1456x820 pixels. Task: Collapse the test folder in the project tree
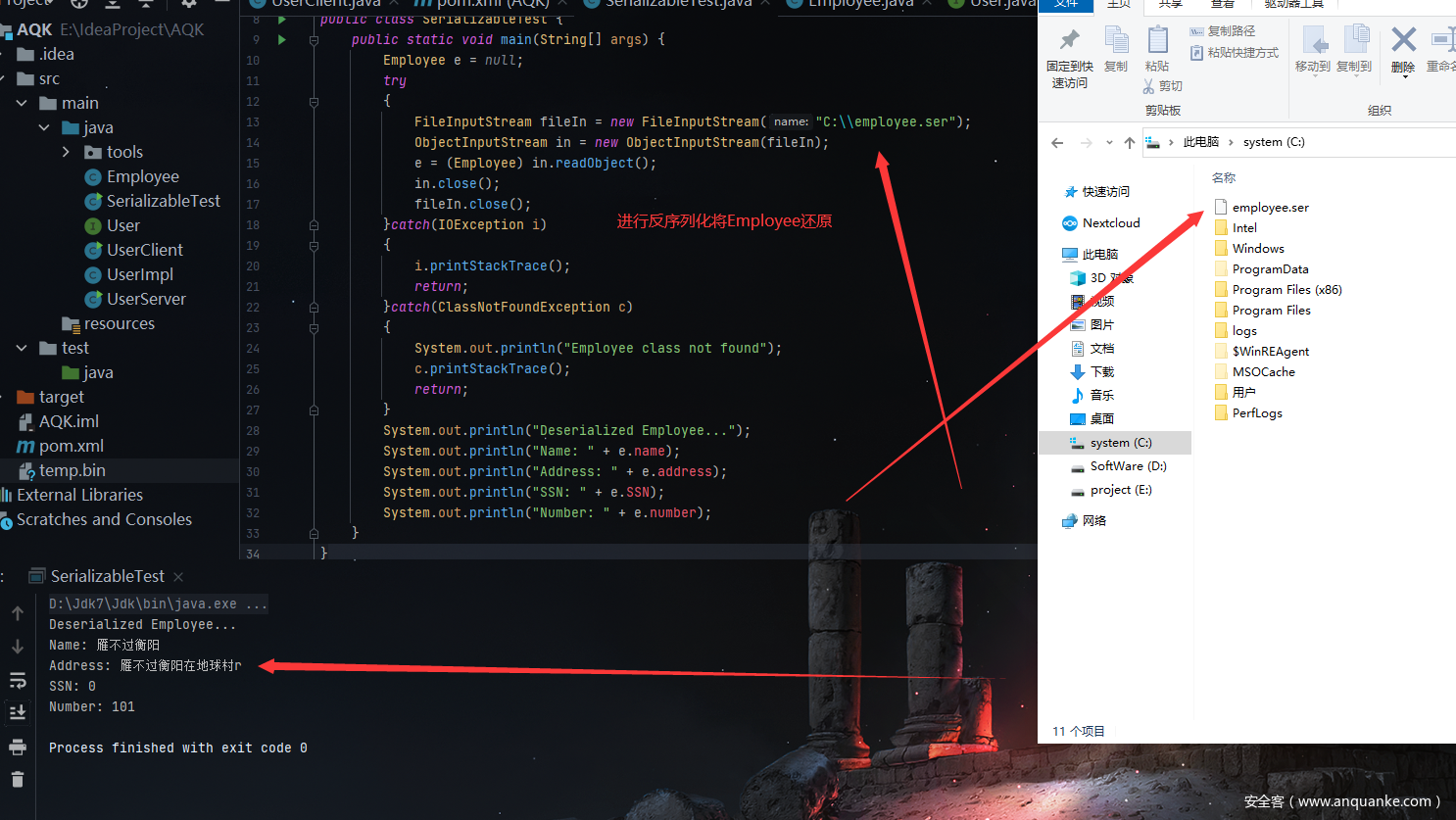22,348
